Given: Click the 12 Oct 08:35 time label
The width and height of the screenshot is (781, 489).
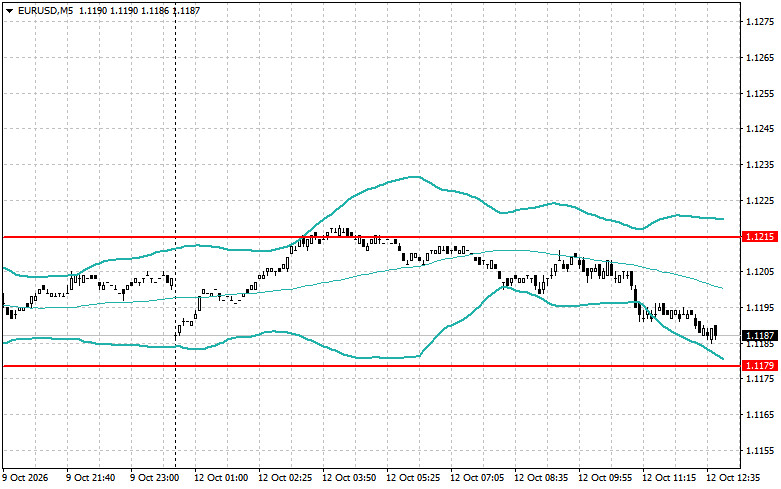Looking at the screenshot, I should (x=541, y=478).
